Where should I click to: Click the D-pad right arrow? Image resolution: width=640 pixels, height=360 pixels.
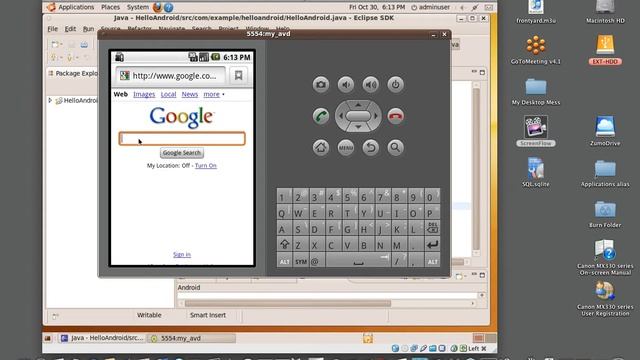[376, 116]
